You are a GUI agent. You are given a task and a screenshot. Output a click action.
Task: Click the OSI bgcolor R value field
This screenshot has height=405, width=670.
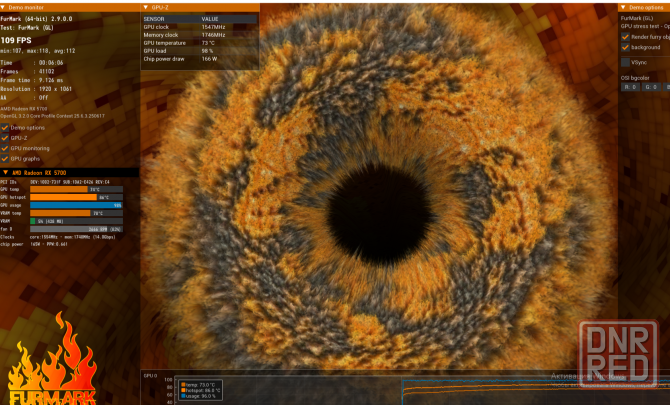point(630,87)
